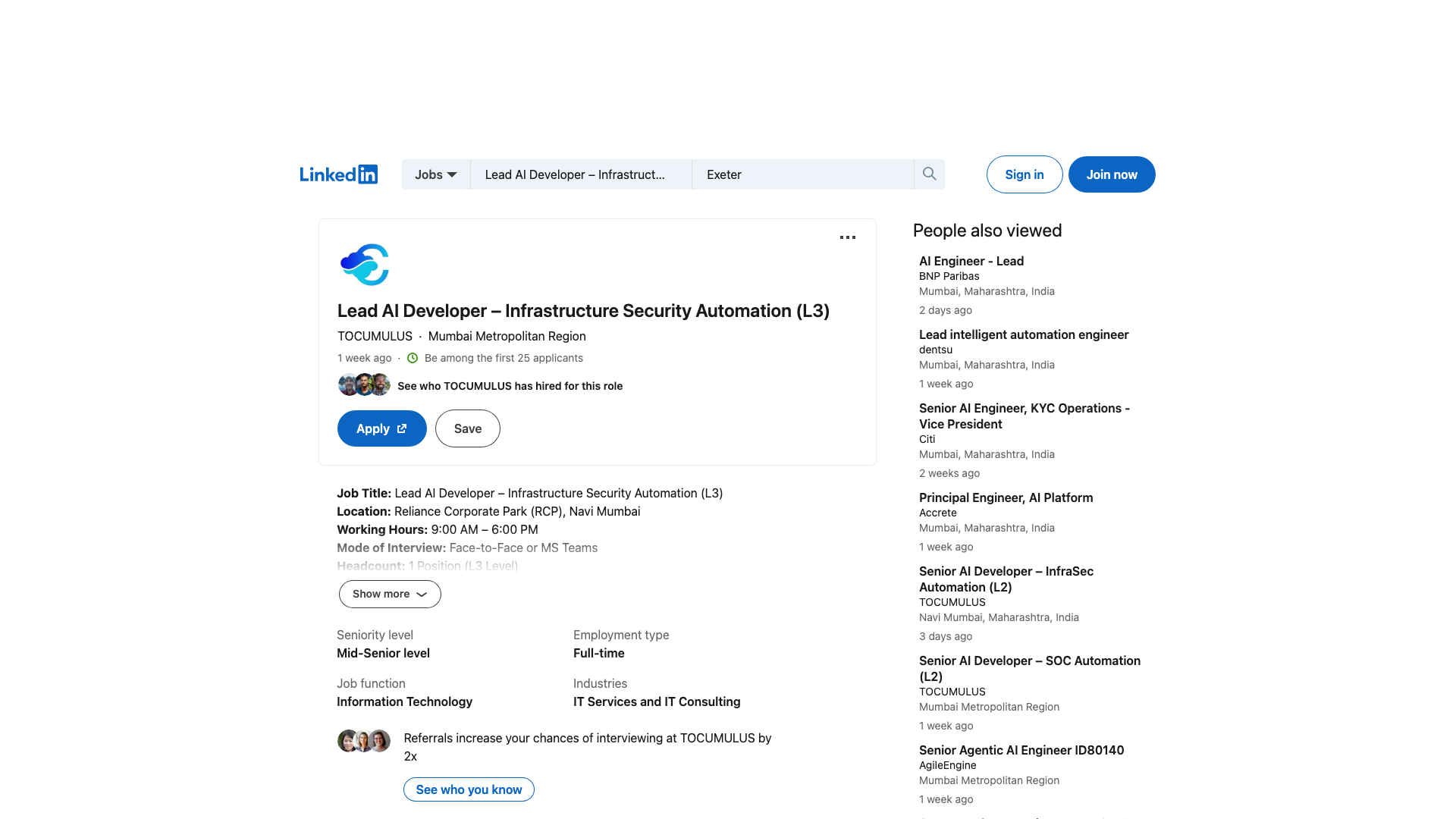Open AI Engineer - Lead job listing
The image size is (1456, 819).
coord(971,261)
